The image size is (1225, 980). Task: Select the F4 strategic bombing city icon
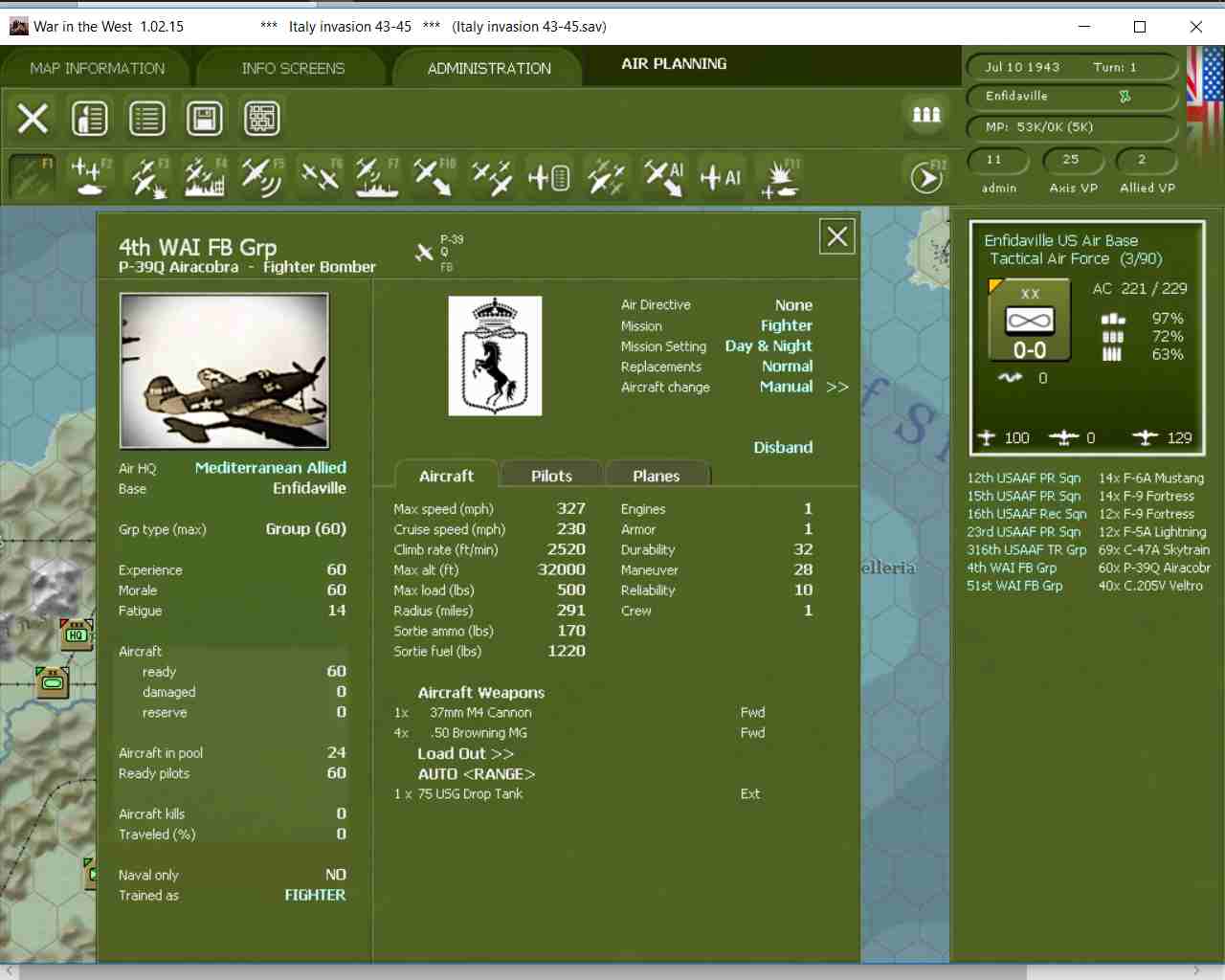(x=205, y=177)
